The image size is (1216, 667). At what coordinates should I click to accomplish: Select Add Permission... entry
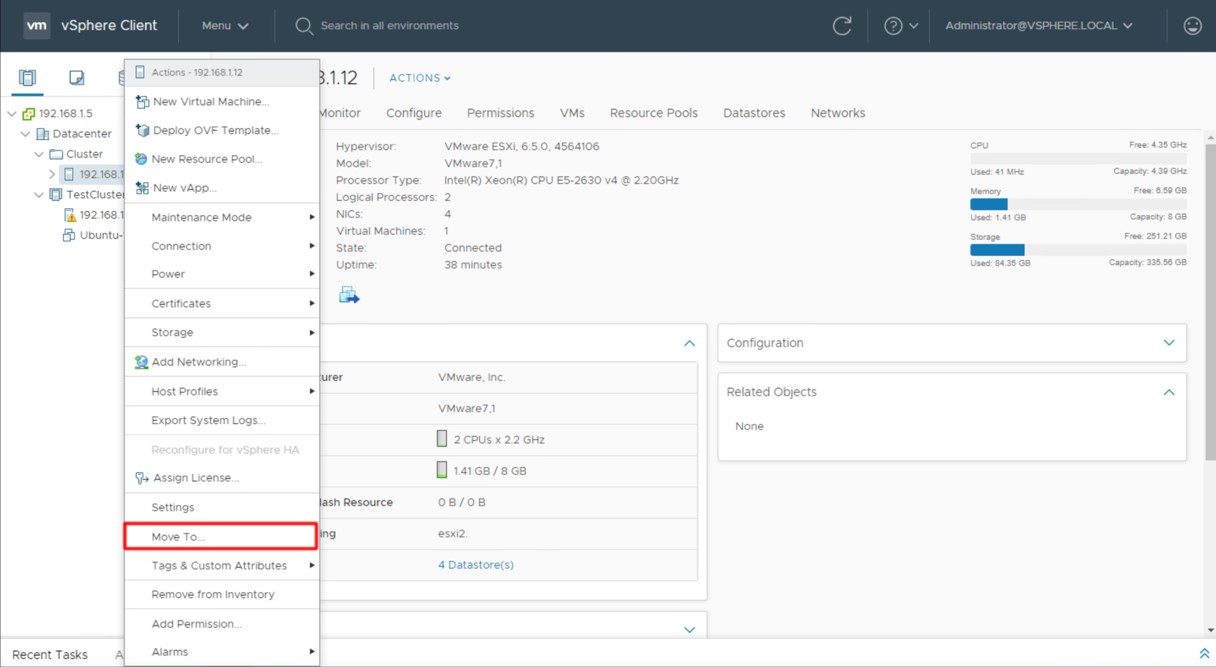(x=222, y=623)
